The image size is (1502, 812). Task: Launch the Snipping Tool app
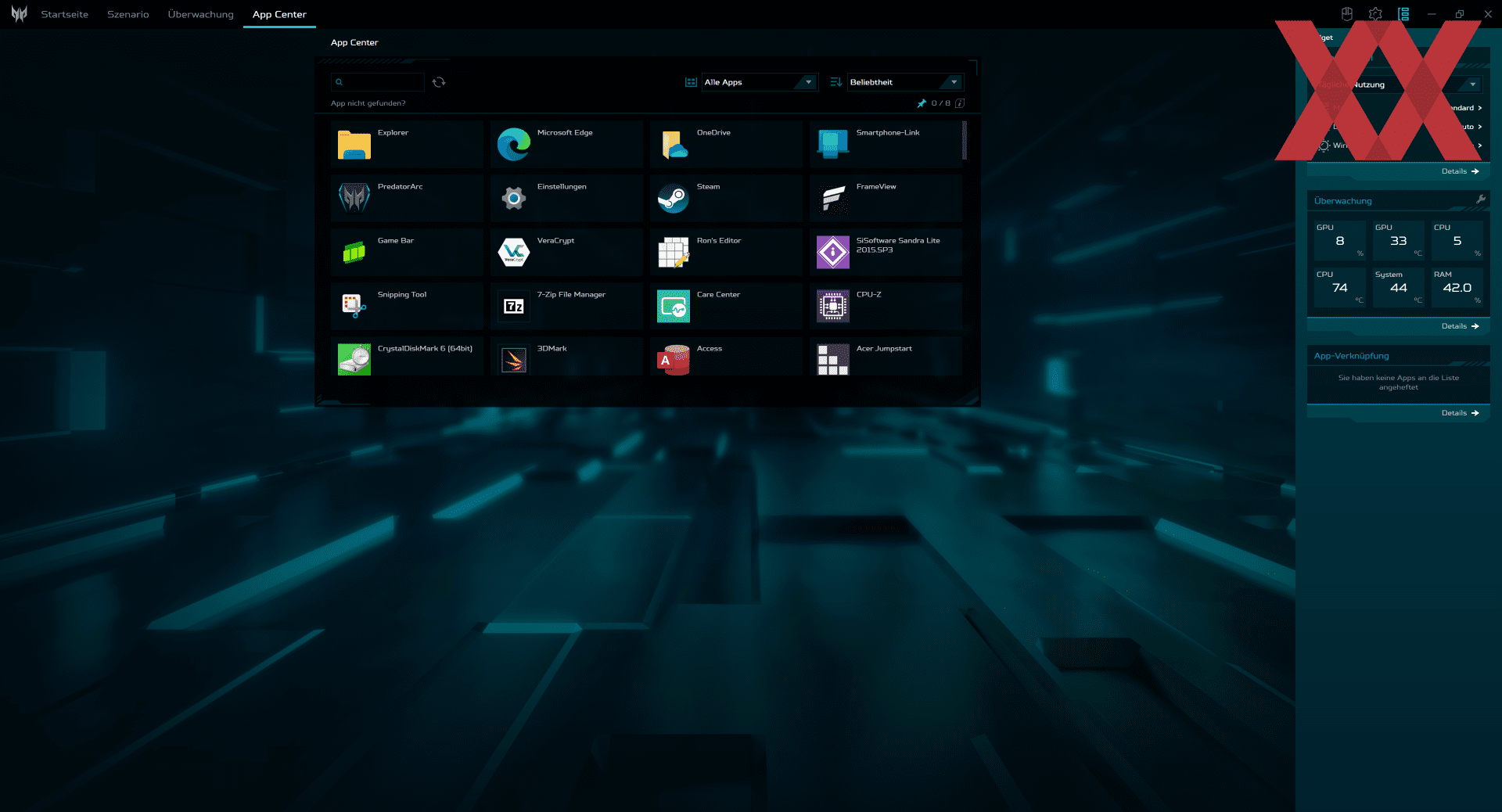(407, 307)
